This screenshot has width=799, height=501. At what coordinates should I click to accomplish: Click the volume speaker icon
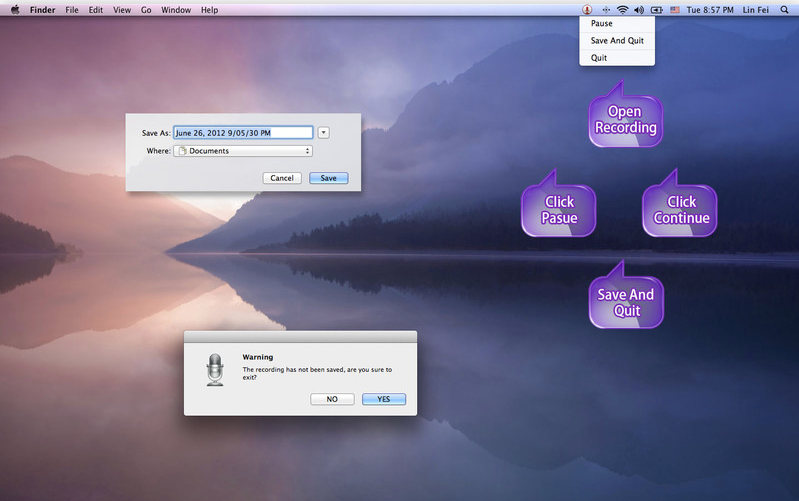pyautogui.click(x=639, y=9)
